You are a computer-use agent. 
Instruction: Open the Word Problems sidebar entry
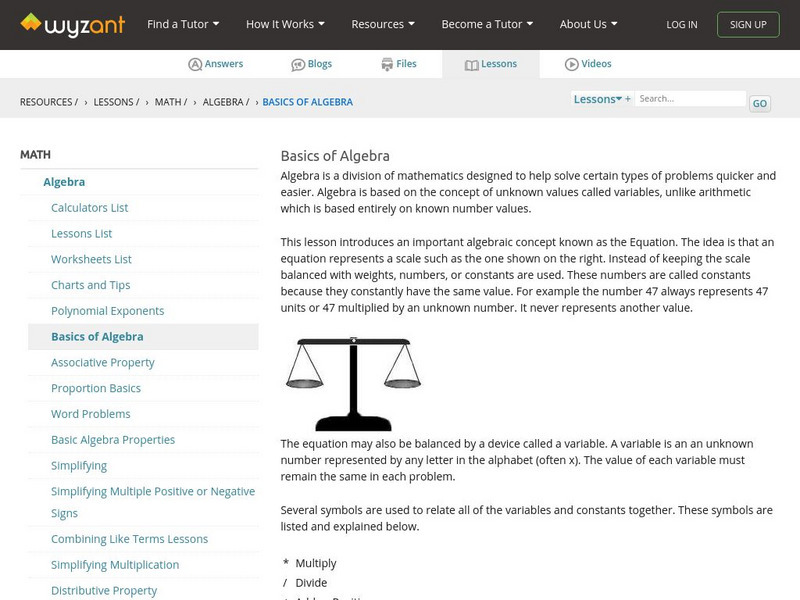pyautogui.click(x=90, y=413)
